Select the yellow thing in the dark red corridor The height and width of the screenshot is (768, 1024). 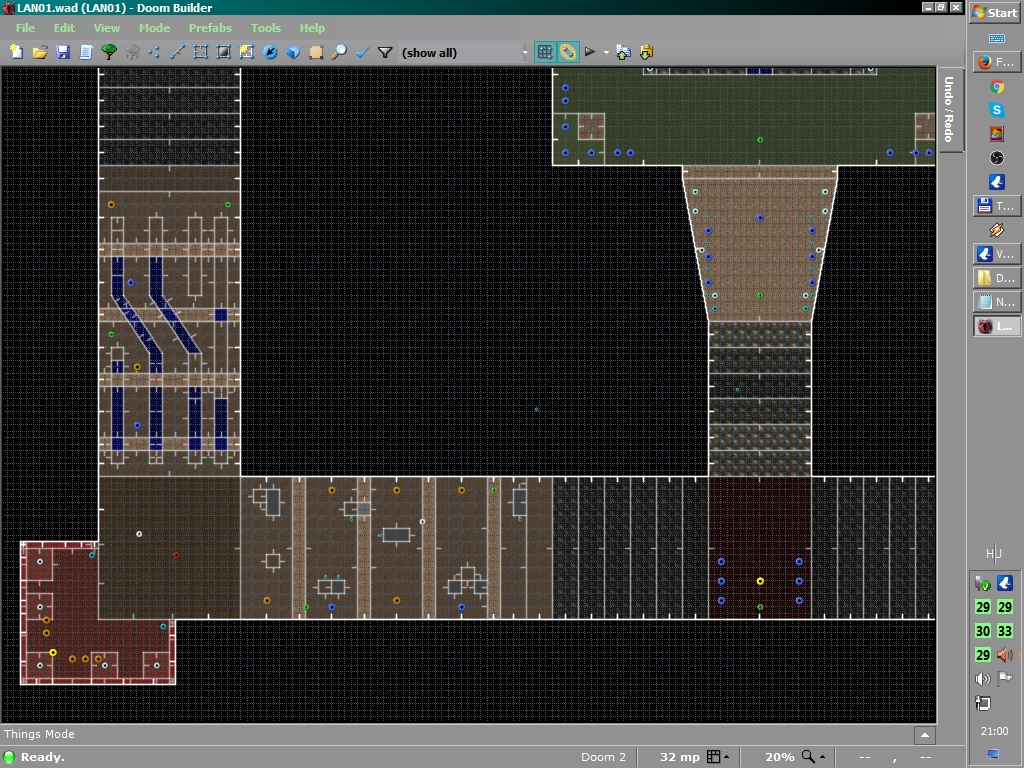coord(760,581)
